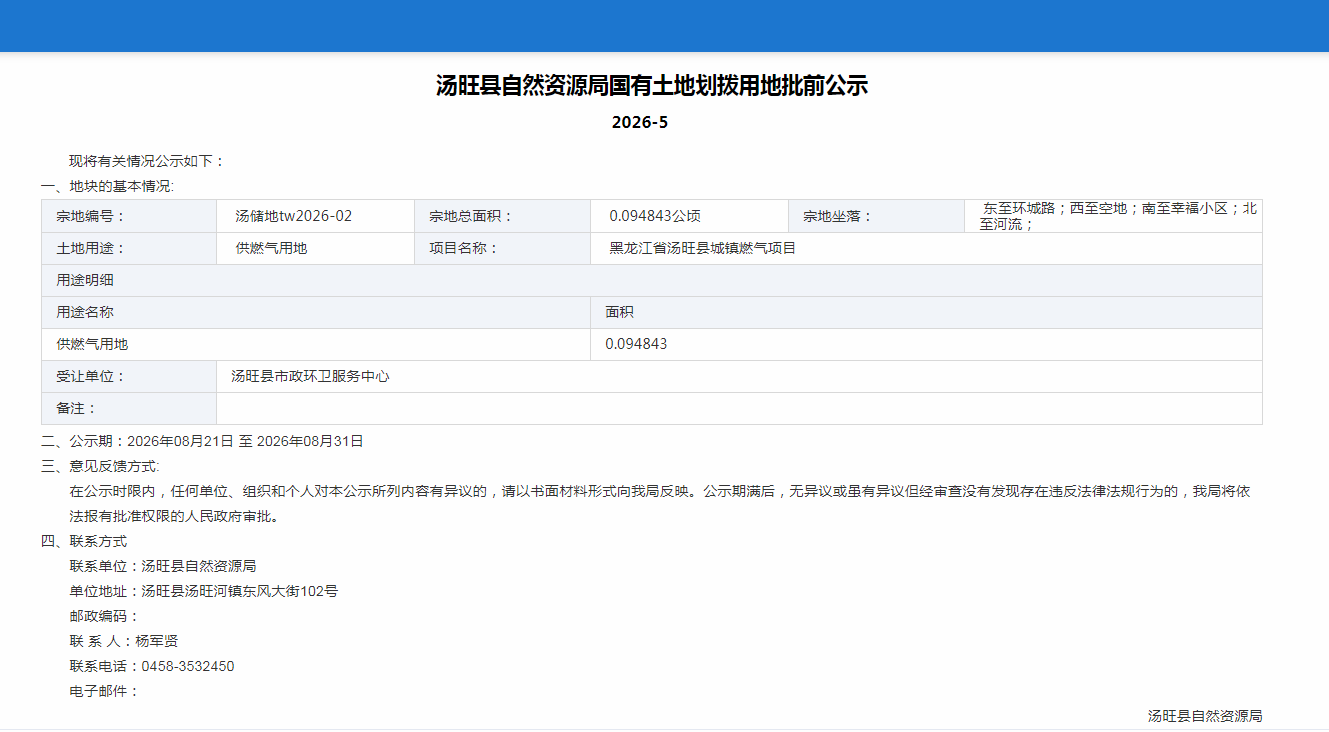Screen dimensions: 1329x732
Task: Select the notice number 2026-5
Action: [640, 123]
